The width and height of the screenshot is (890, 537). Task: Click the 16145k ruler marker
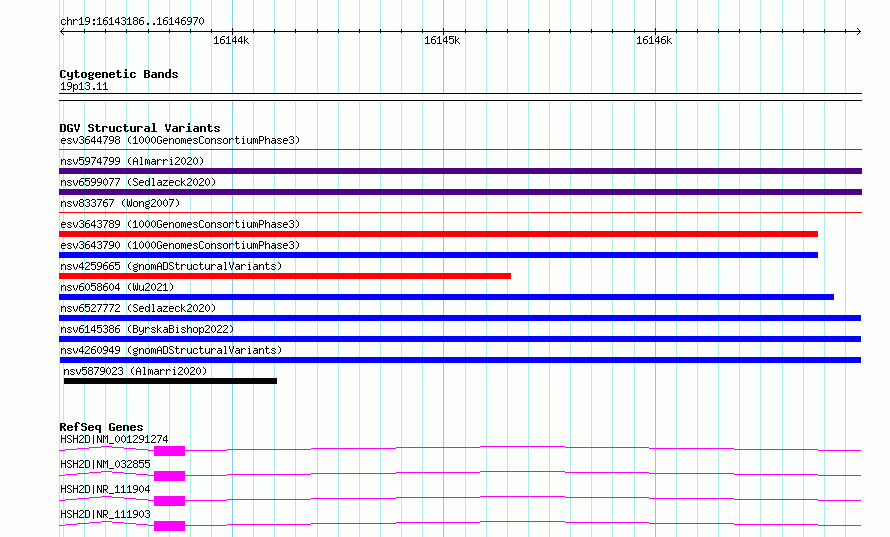(x=442, y=40)
